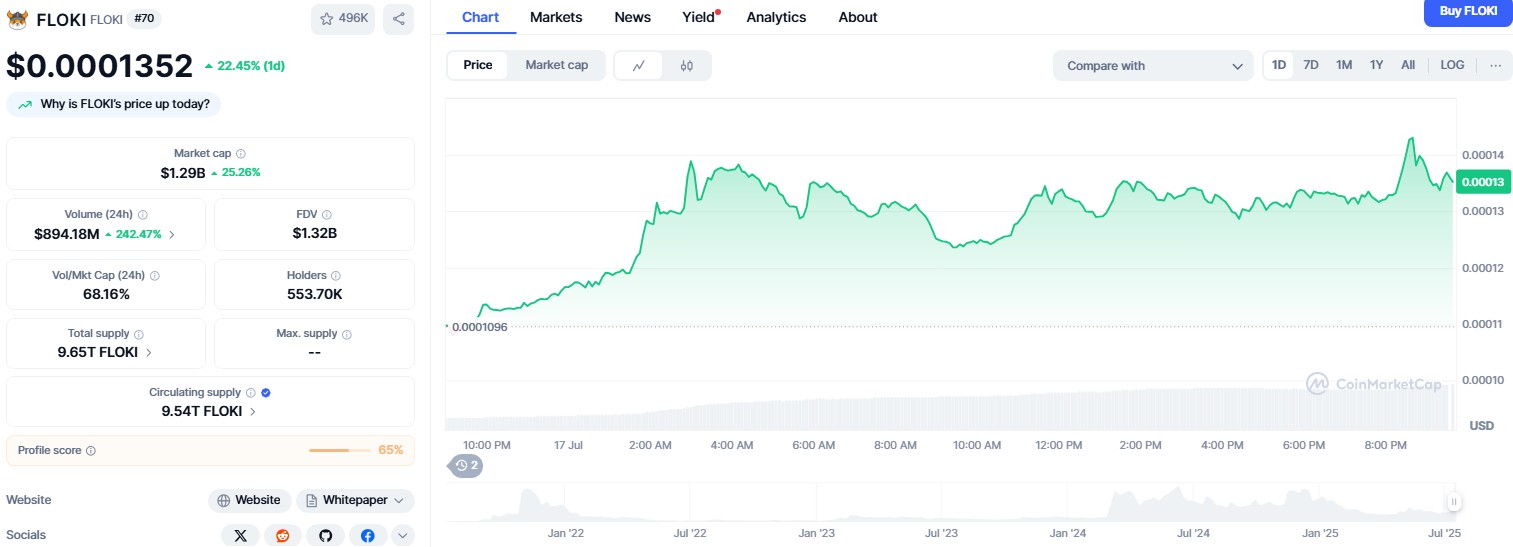
Task: Open the Analytics tab
Action: (775, 17)
